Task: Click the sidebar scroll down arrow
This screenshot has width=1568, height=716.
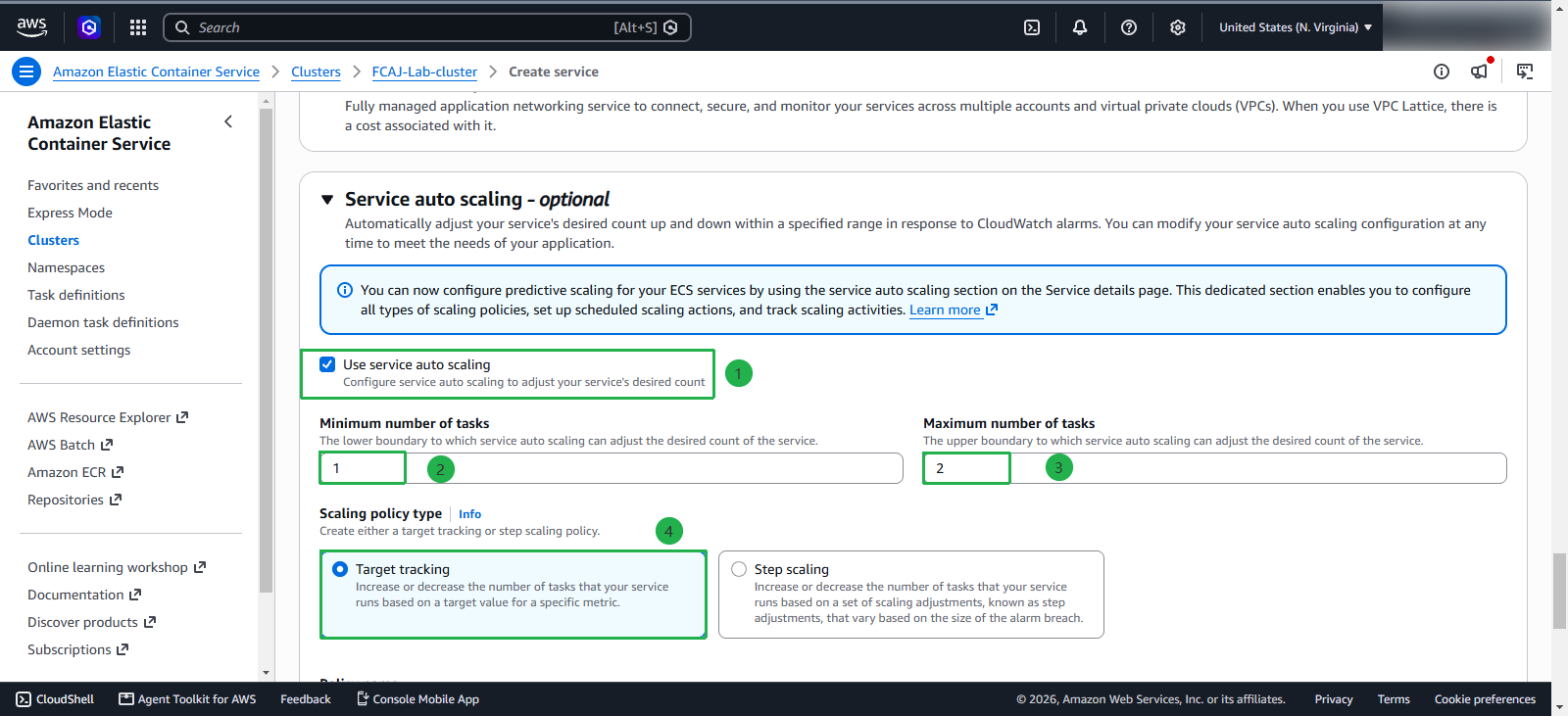Action: (267, 673)
